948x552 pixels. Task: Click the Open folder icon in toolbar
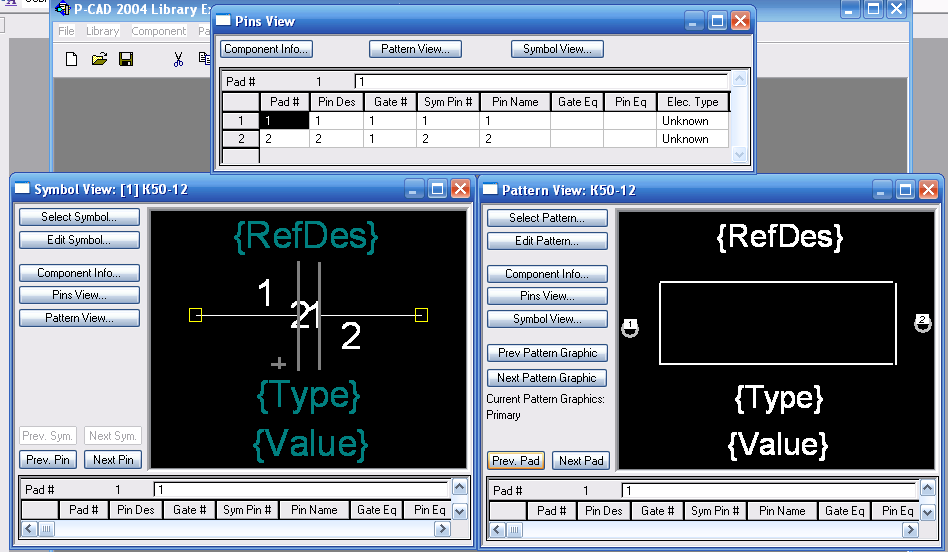pos(99,59)
